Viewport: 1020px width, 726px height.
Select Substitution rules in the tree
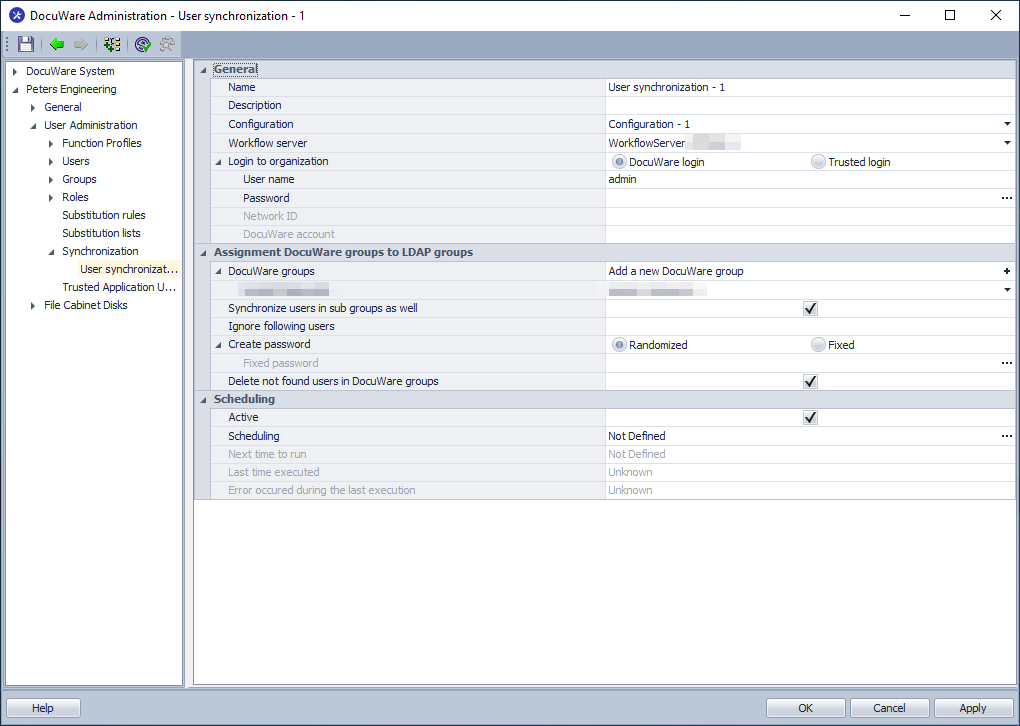click(x=103, y=215)
